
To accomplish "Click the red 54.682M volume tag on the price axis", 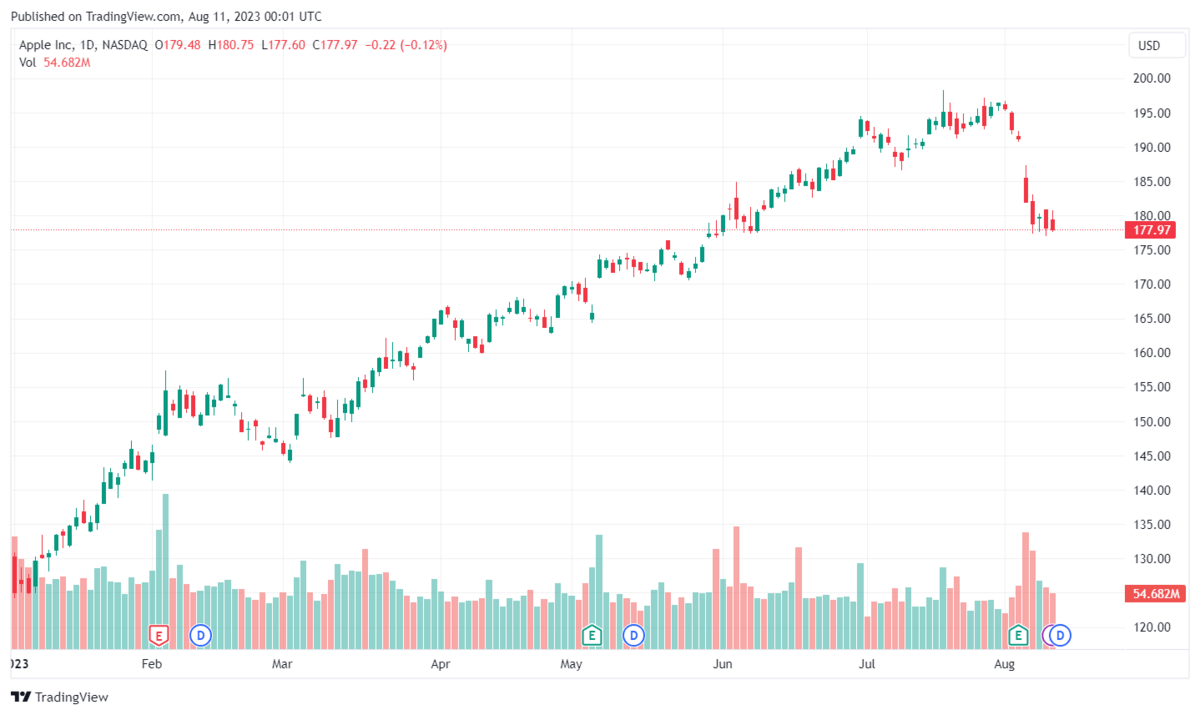I will coord(1155,594).
